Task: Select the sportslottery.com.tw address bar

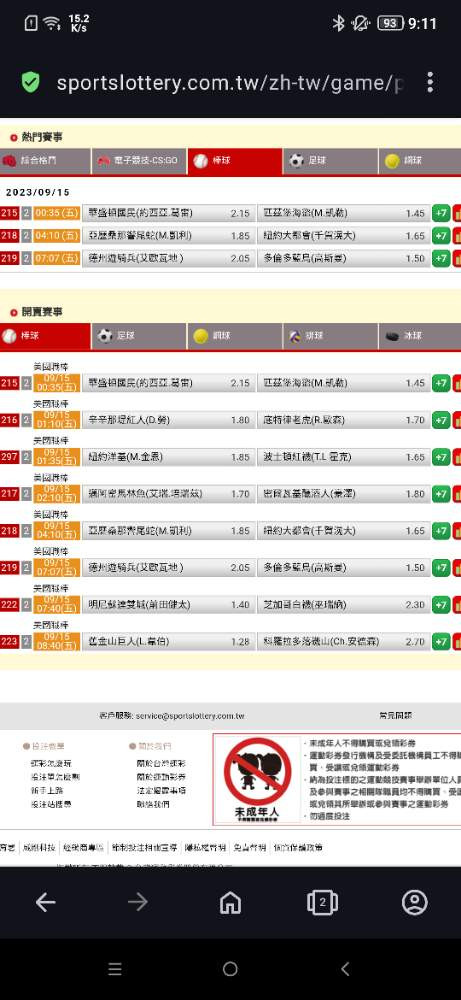Action: coord(230,83)
